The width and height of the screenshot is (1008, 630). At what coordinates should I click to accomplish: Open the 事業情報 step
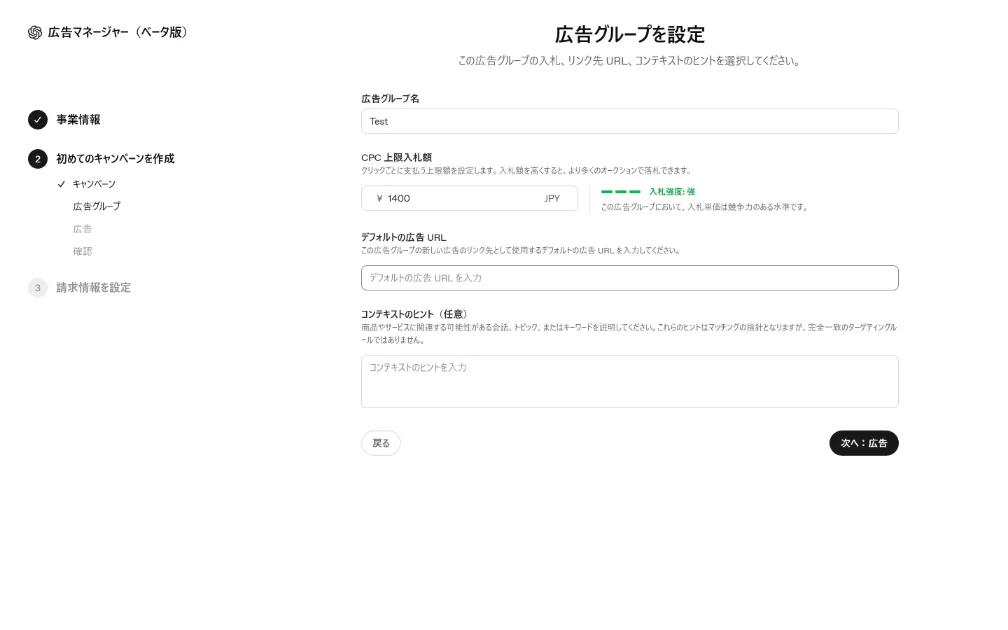78,120
